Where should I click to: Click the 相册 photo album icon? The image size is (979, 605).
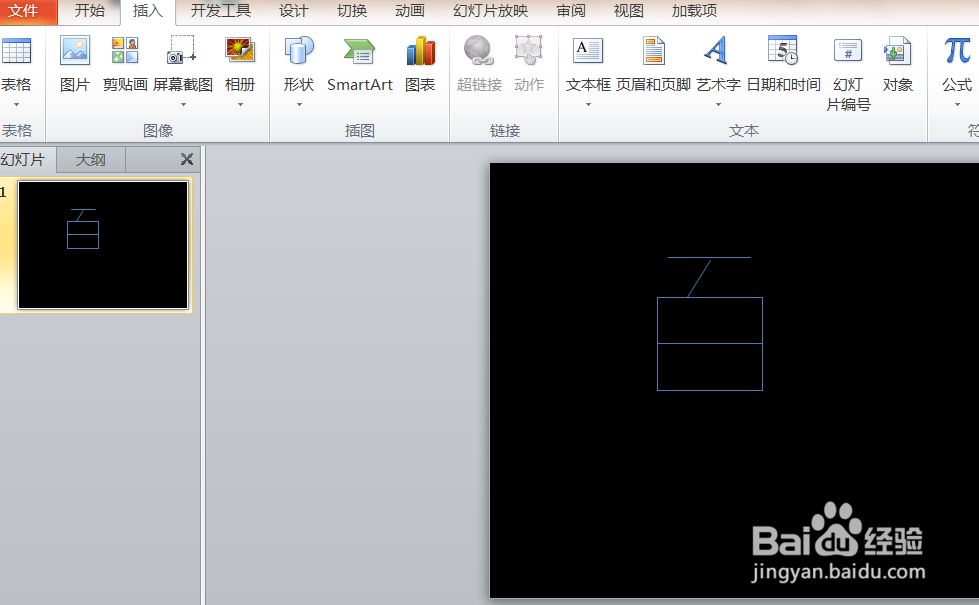(x=240, y=51)
